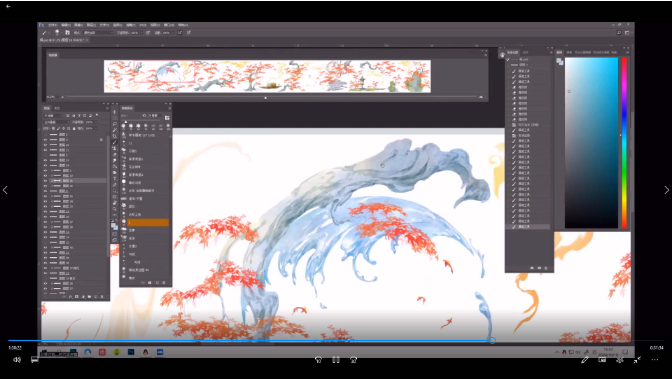
Task: Open the layer filter kind dropdown
Action: pyautogui.click(x=53, y=116)
